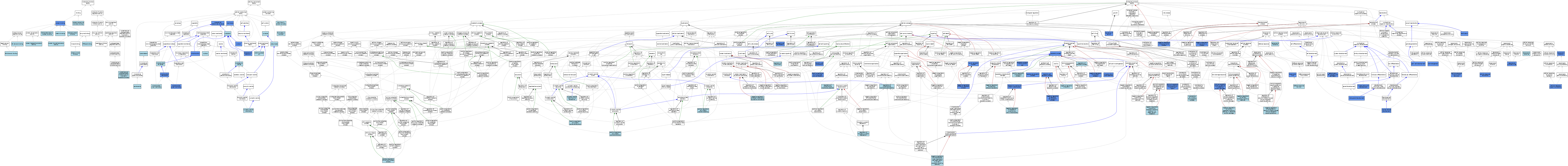Image resolution: width=1568 pixels, height=166 pixels.
Task: Select the 'localization' node
Action: 685,23
